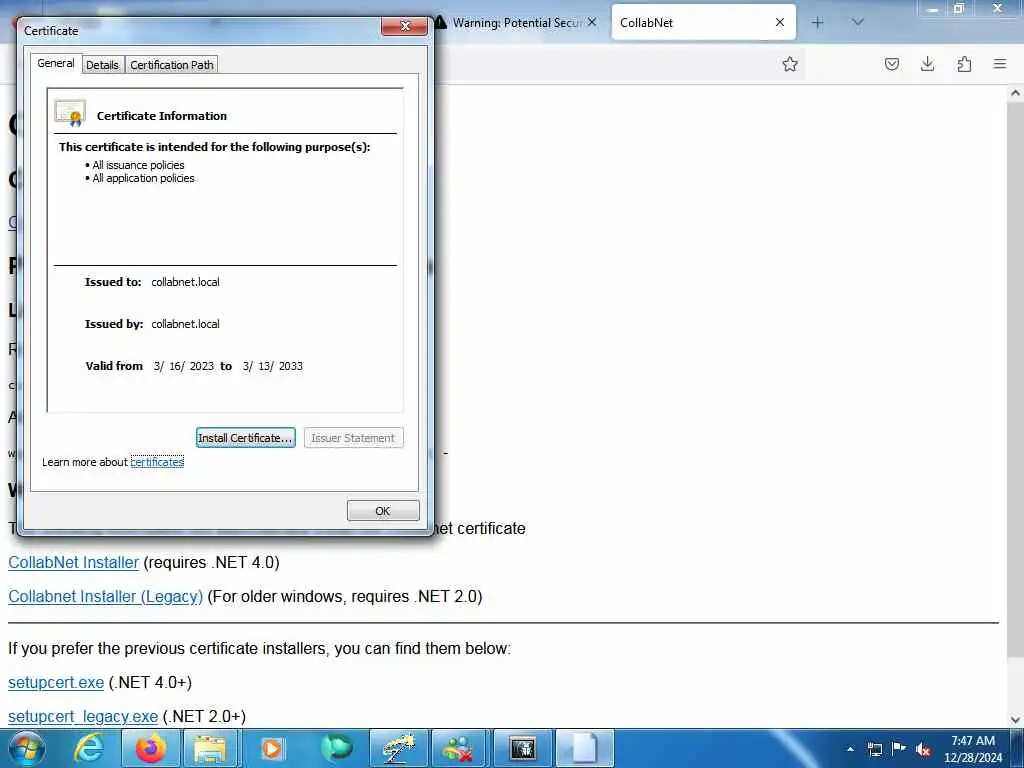Viewport: 1024px width, 768px height.
Task: Open Windows Explorer folder taskbar icon
Action: pos(210,748)
